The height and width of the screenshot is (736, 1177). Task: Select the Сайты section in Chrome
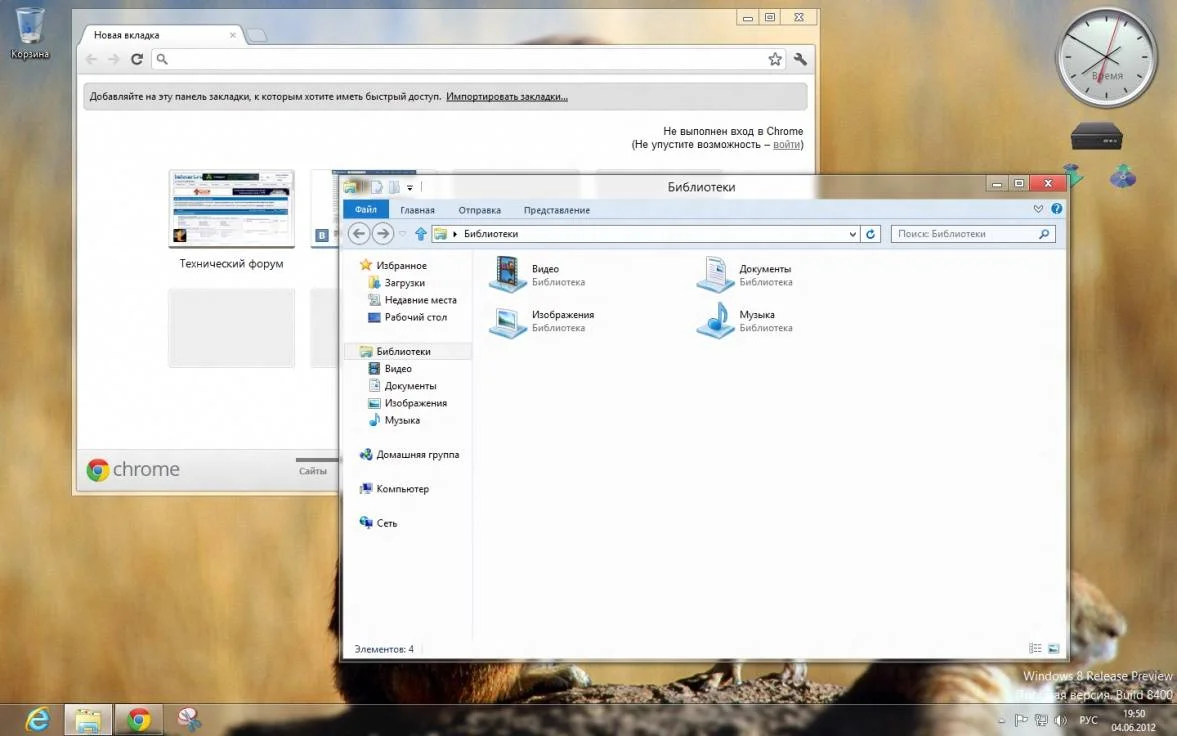click(312, 471)
